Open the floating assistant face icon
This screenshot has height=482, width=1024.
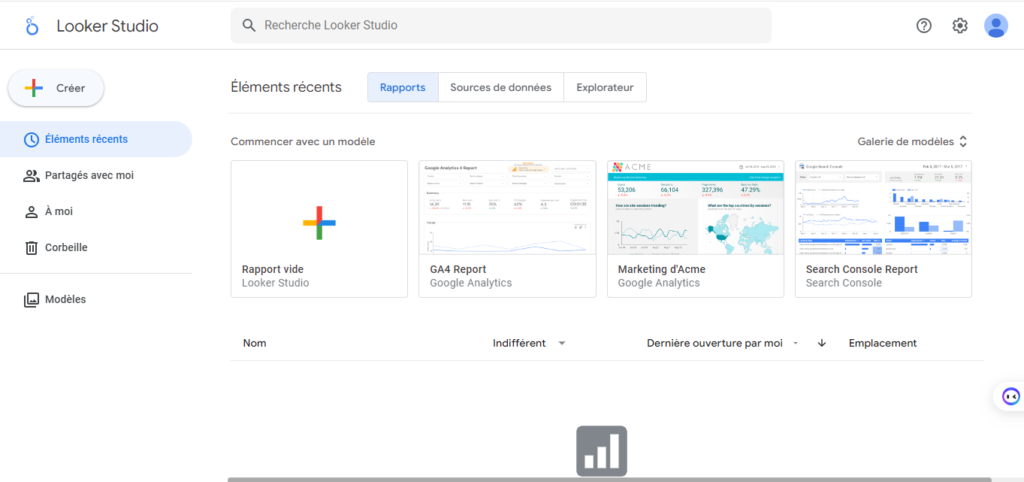[x=1010, y=396]
